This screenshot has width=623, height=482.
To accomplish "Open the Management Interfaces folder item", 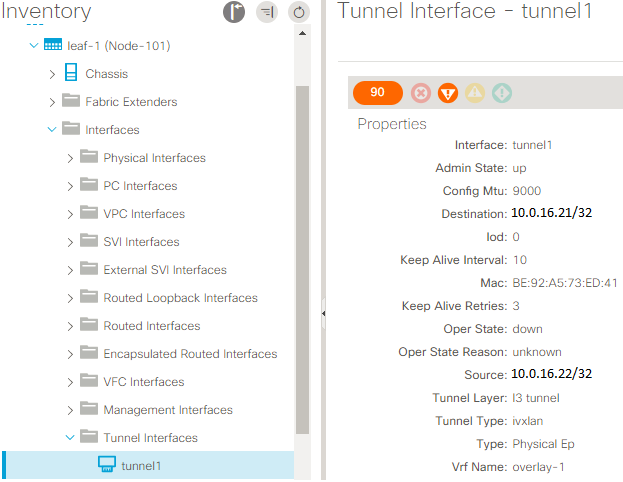I will [x=168, y=410].
